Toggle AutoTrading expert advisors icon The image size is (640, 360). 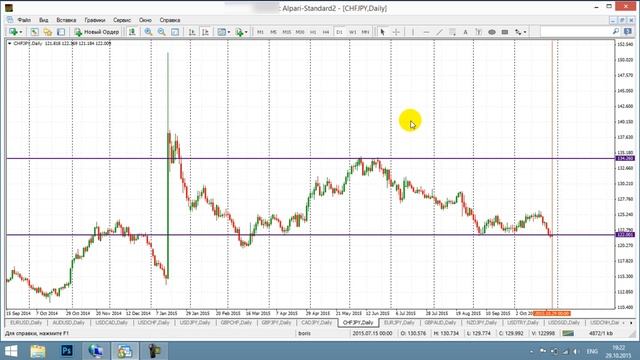tap(132, 32)
